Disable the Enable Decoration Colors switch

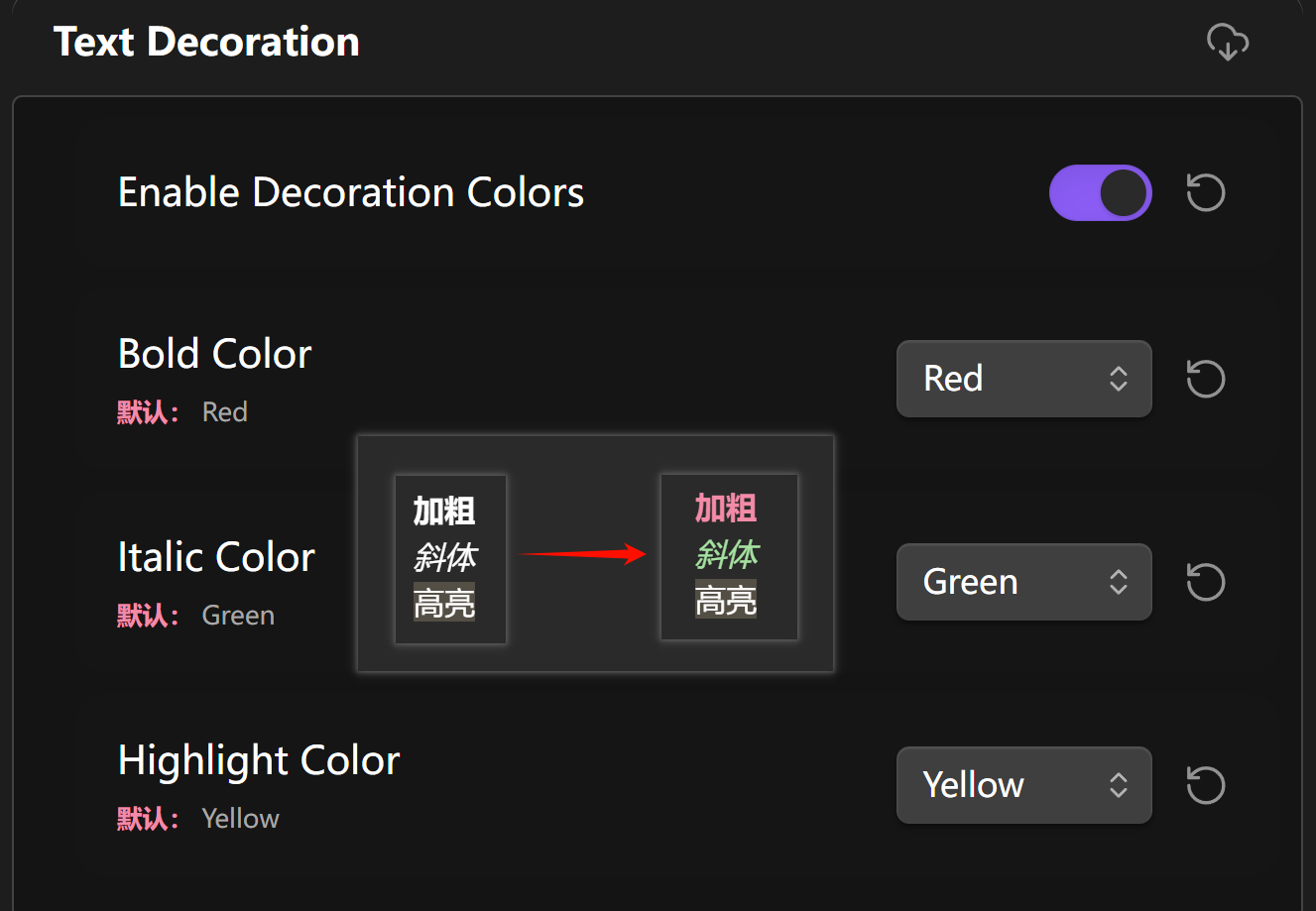pos(1100,192)
